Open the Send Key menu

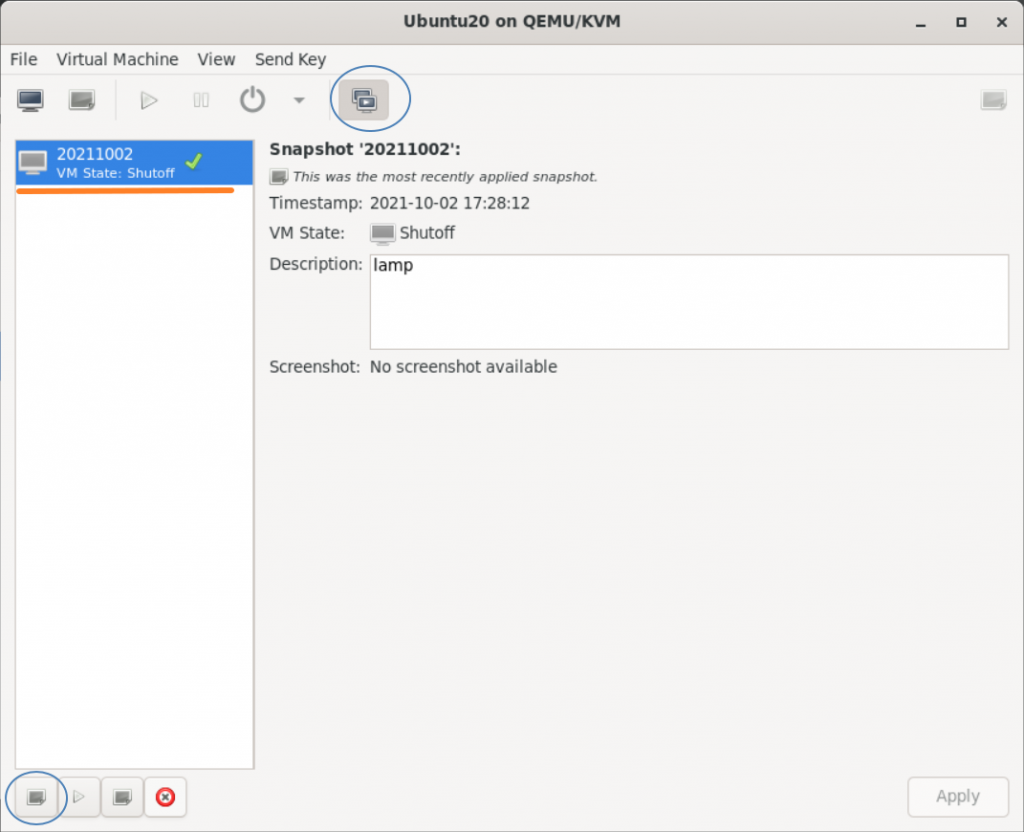tap(290, 59)
